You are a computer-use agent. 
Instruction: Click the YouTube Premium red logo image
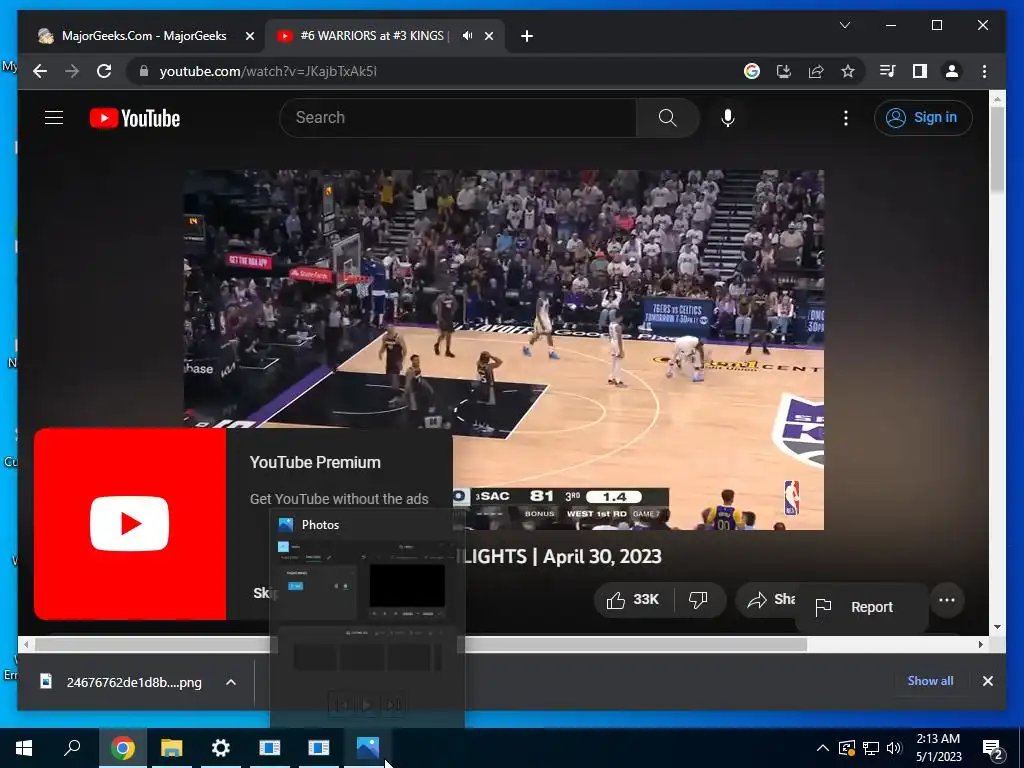coord(130,524)
